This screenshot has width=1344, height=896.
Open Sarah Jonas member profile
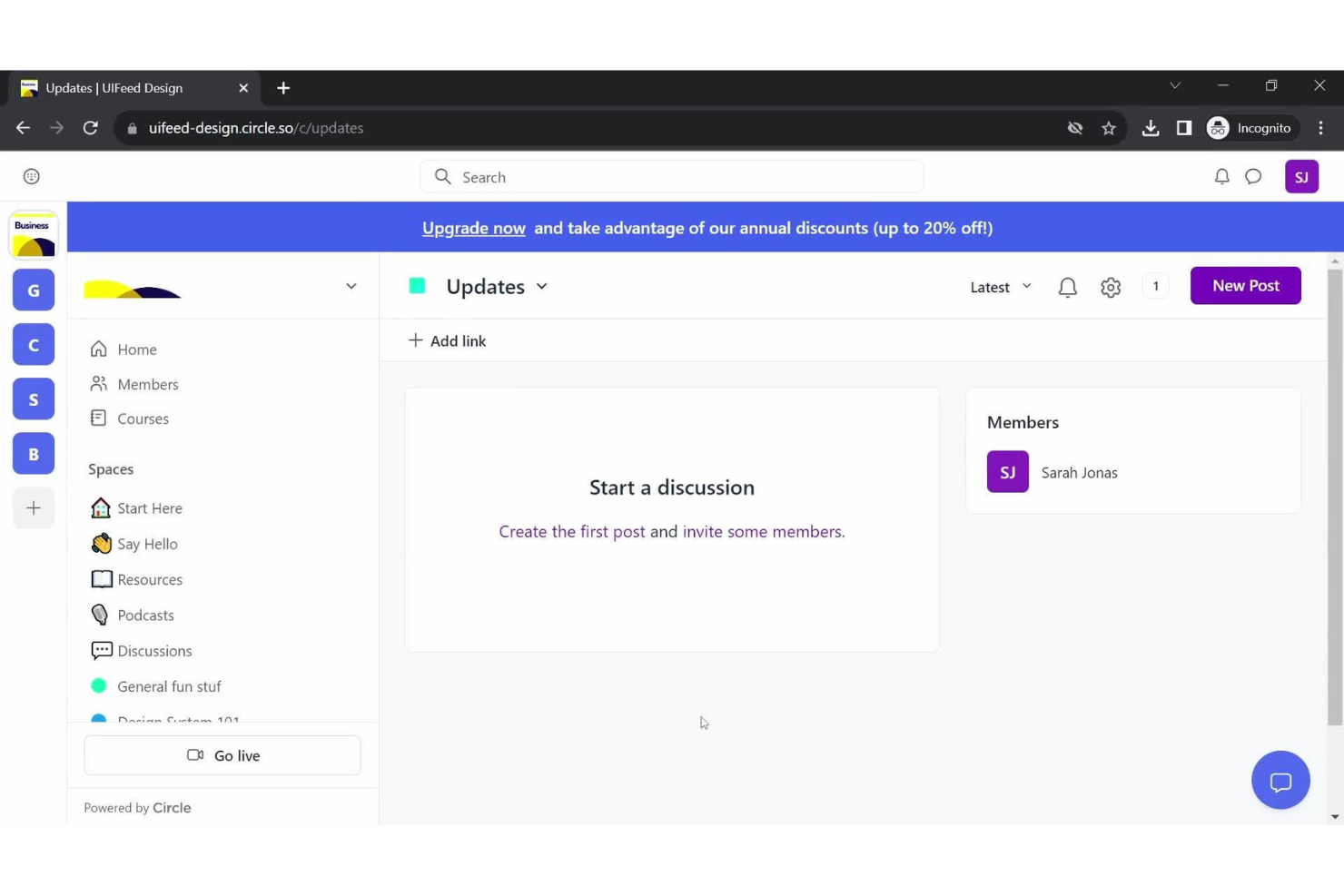[1052, 472]
